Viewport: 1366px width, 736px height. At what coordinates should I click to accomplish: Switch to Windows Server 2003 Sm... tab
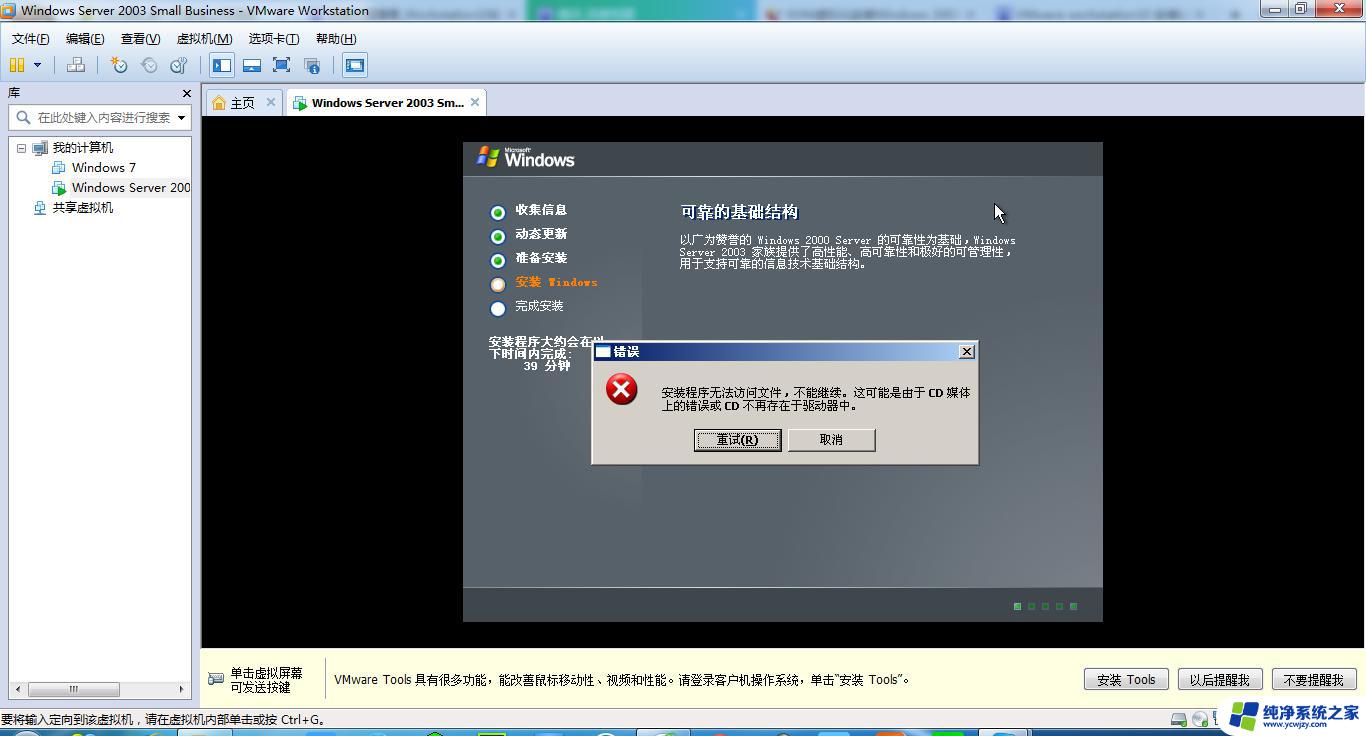[387, 103]
